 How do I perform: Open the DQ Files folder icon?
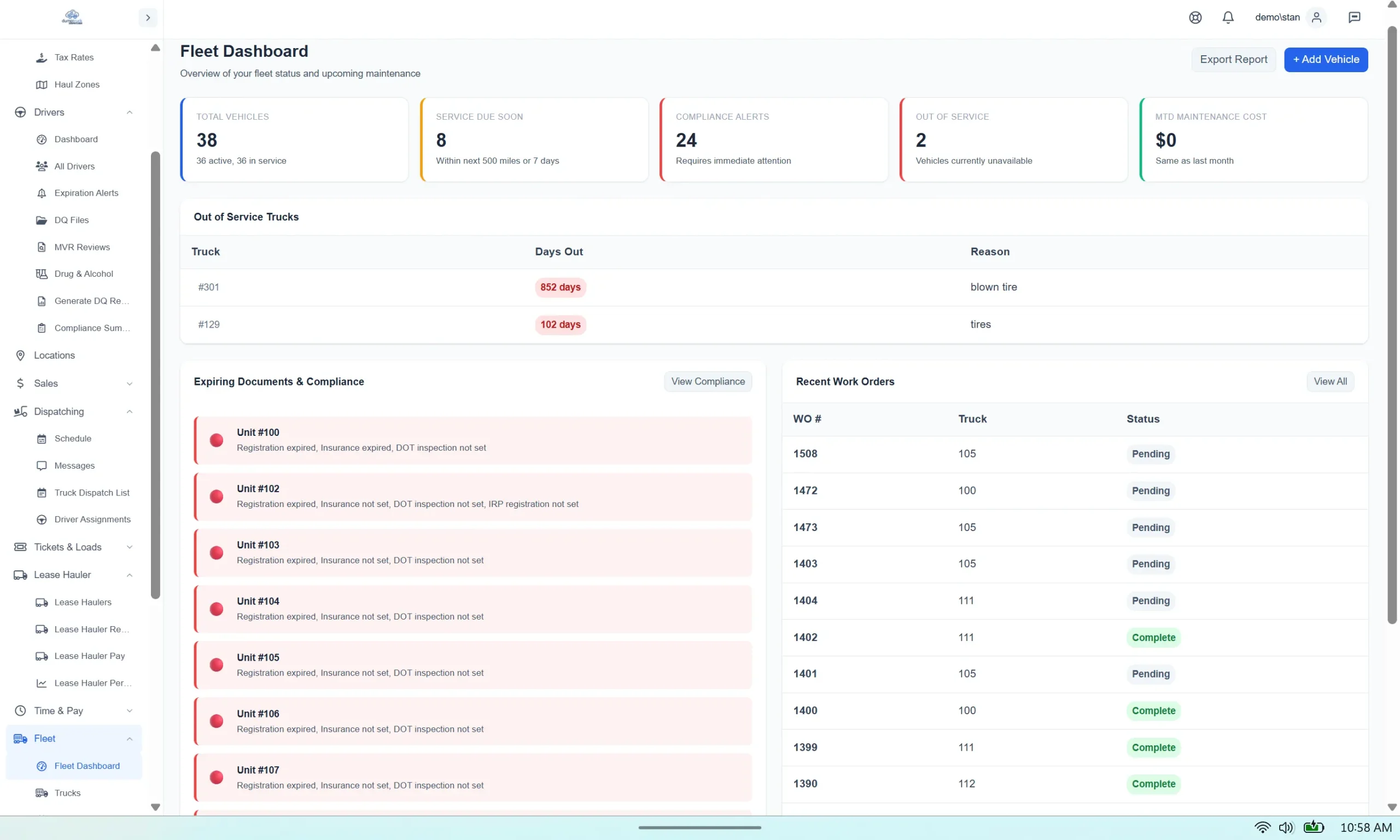click(42, 220)
